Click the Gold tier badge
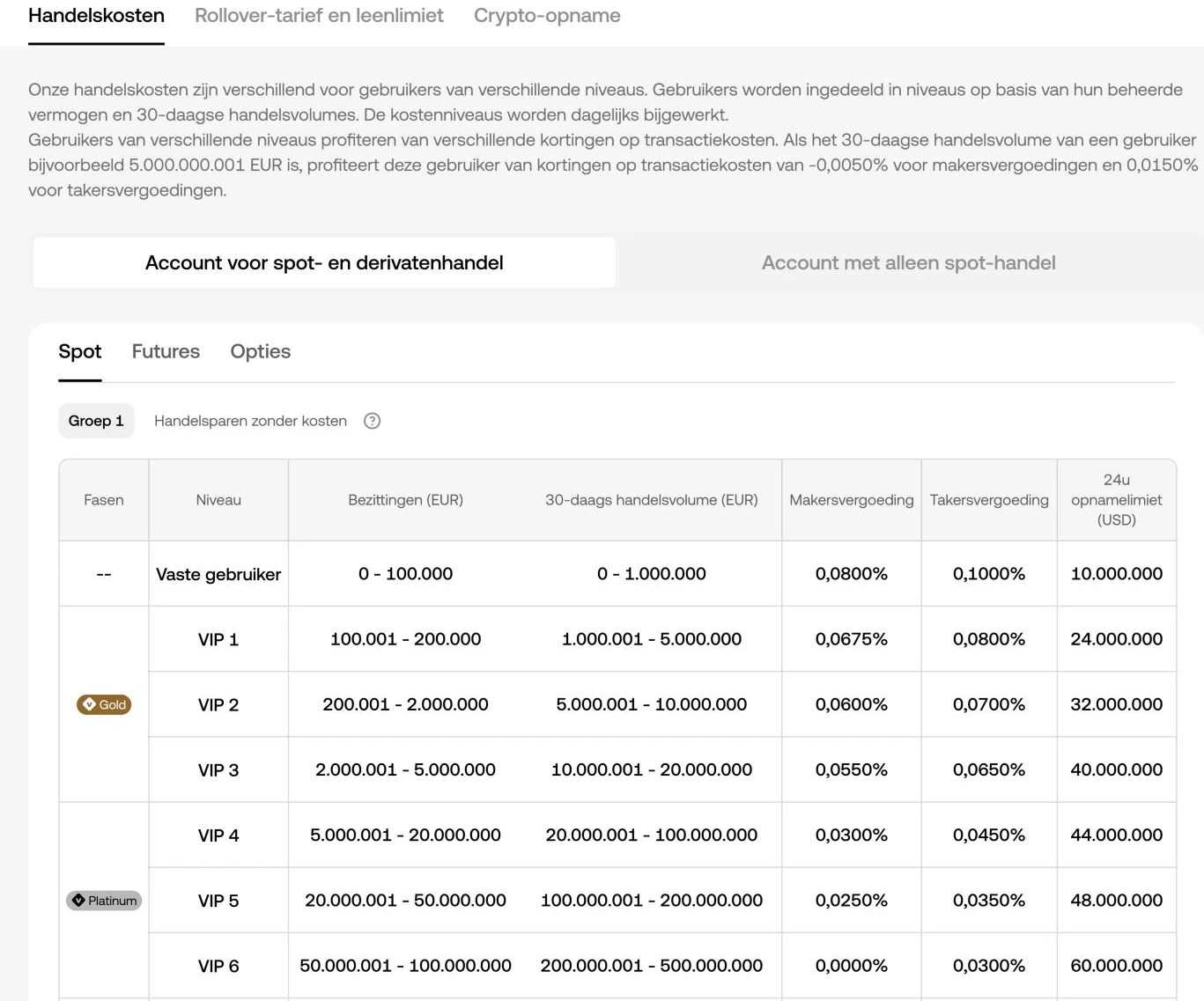This screenshot has width=1204, height=1001. 104,704
